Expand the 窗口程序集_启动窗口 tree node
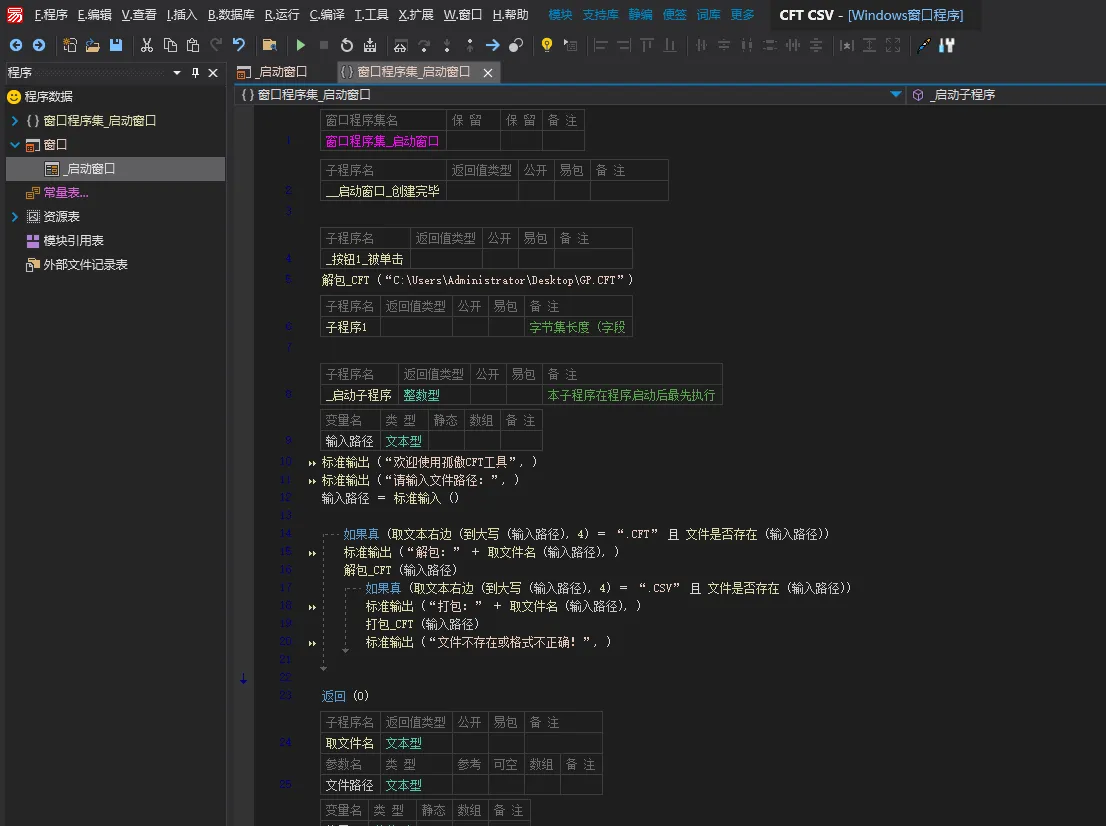The width and height of the screenshot is (1106, 826). coord(15,121)
